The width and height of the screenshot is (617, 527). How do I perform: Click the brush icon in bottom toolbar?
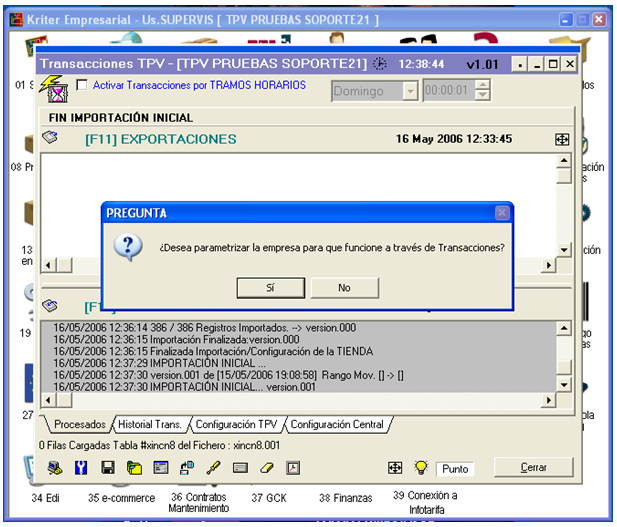click(213, 468)
